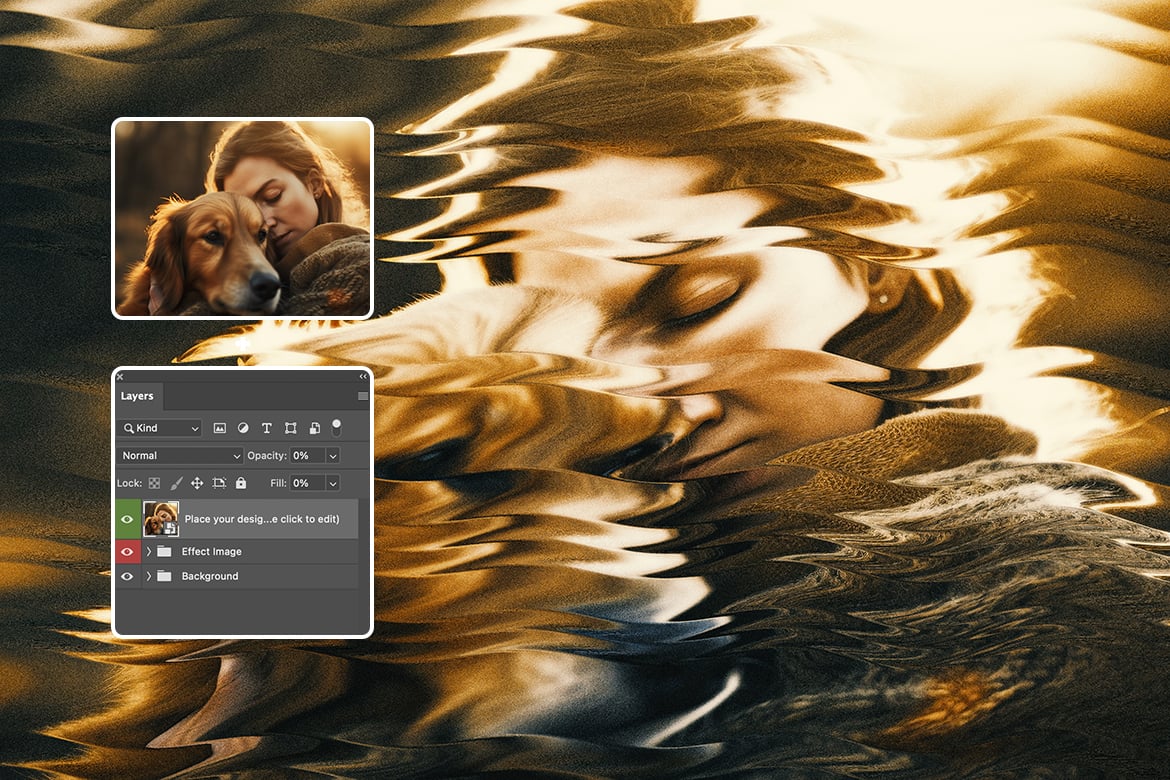Viewport: 1170px width, 780px height.
Task: Click the woman and dog preview photo
Action: point(243,218)
